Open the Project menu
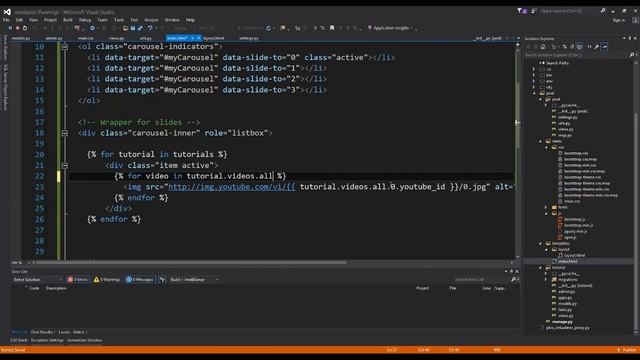Viewport: 640px width, 360px height. point(50,20)
